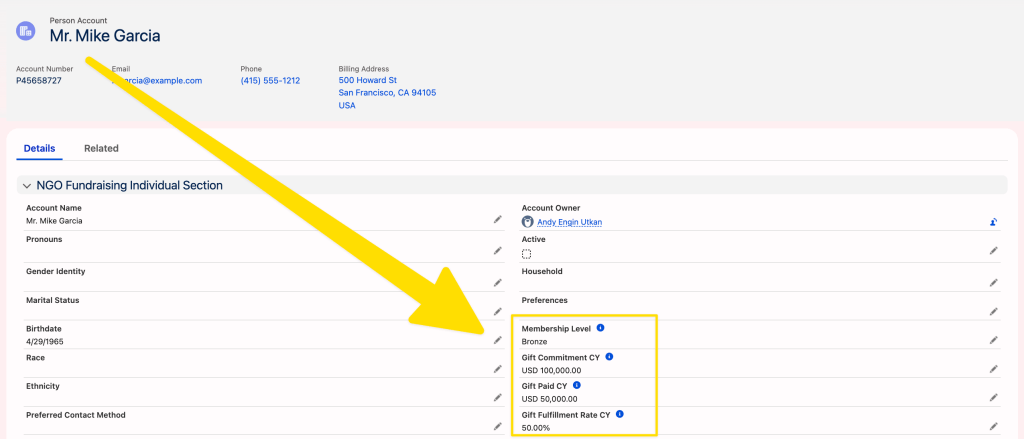Edit the Active field pencil
This screenshot has width=1024, height=439.
993,251
